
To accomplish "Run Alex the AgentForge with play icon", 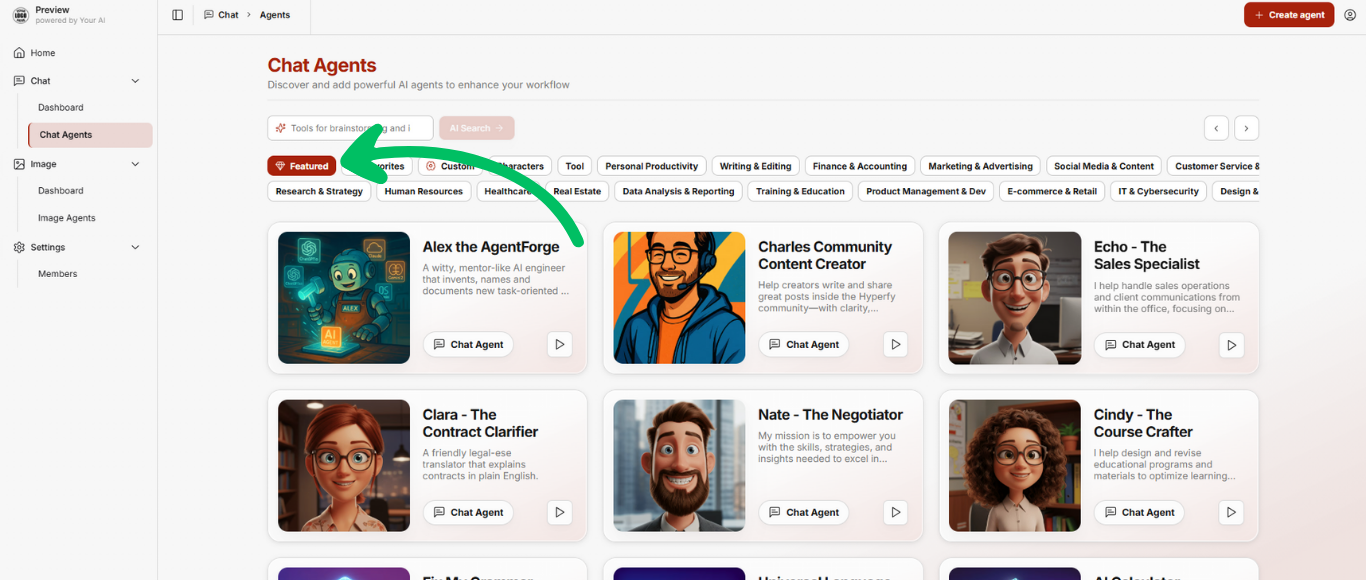I will point(560,344).
